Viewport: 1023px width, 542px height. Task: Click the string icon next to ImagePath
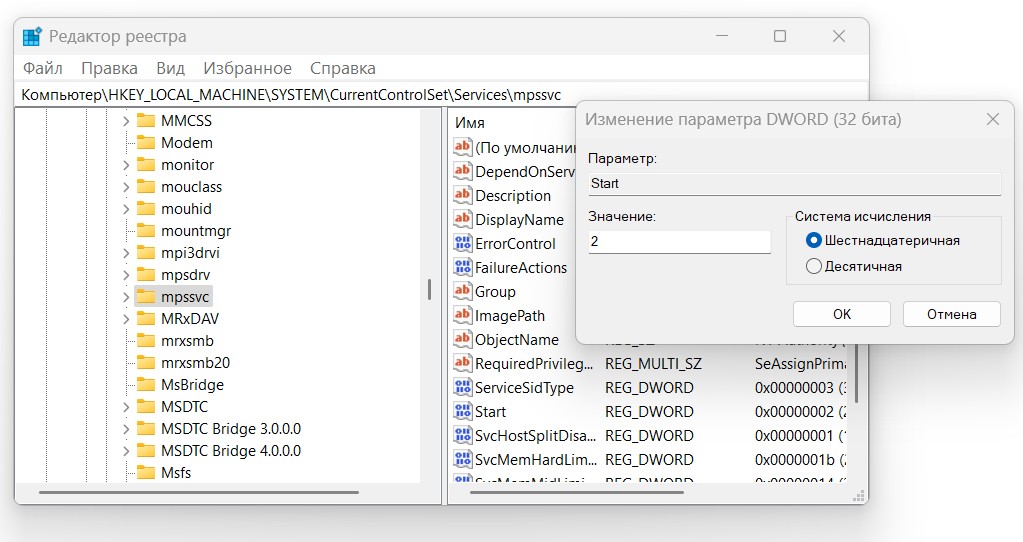click(463, 315)
